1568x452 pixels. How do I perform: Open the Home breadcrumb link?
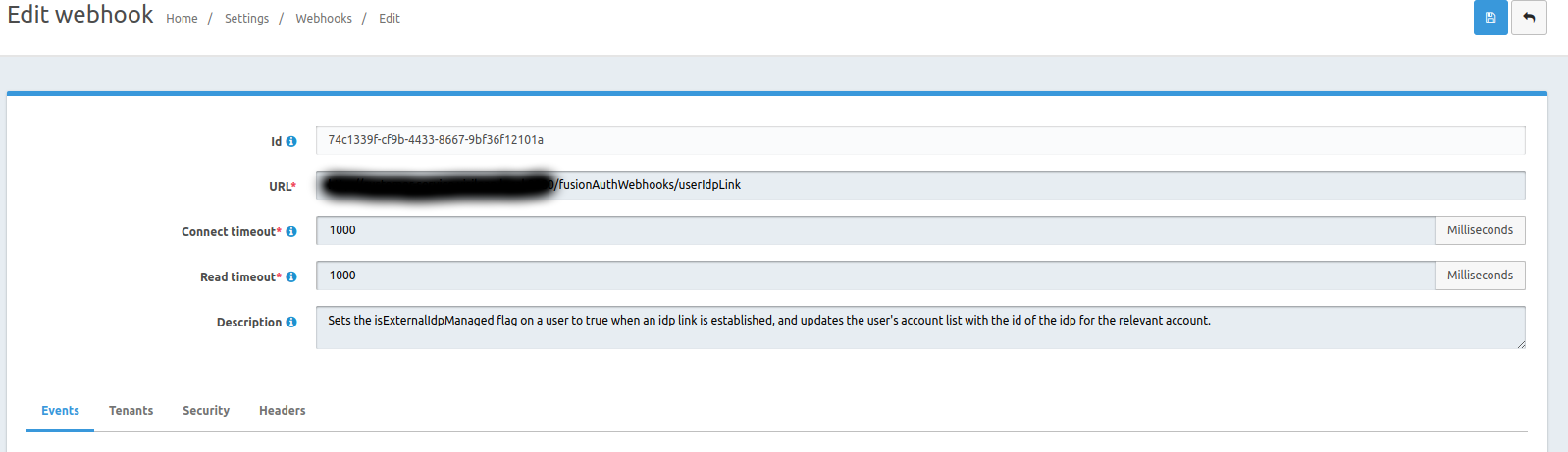click(x=182, y=19)
